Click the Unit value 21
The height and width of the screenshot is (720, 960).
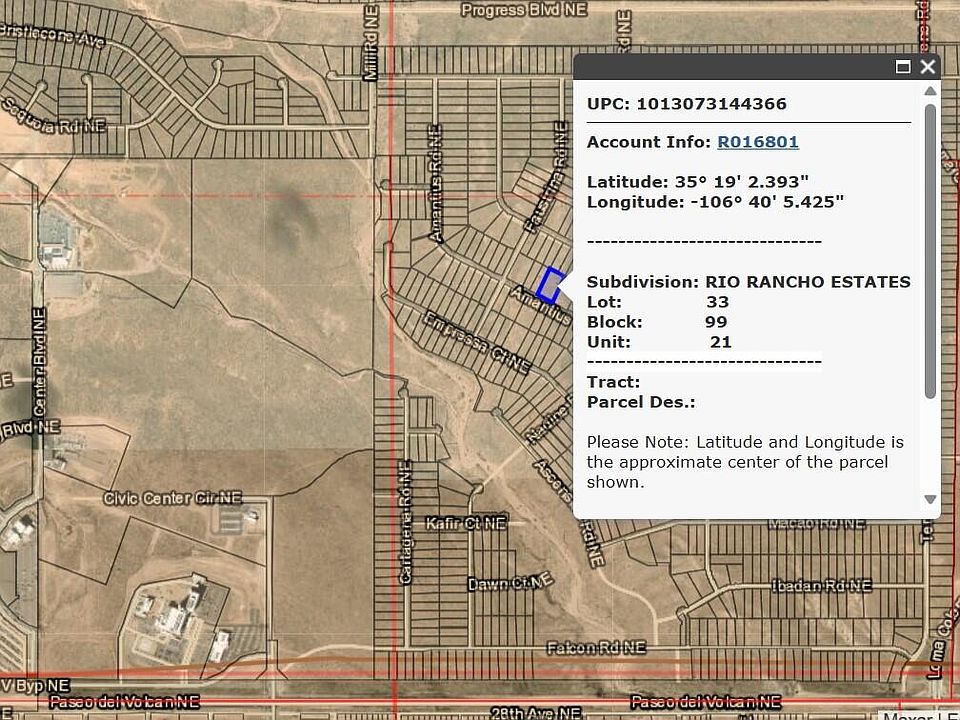coord(721,342)
